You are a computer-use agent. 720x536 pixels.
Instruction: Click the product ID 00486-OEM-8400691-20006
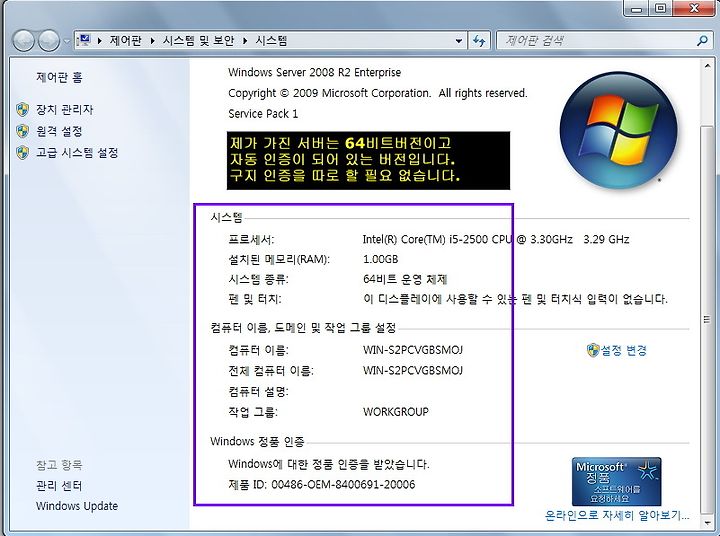pyautogui.click(x=343, y=484)
